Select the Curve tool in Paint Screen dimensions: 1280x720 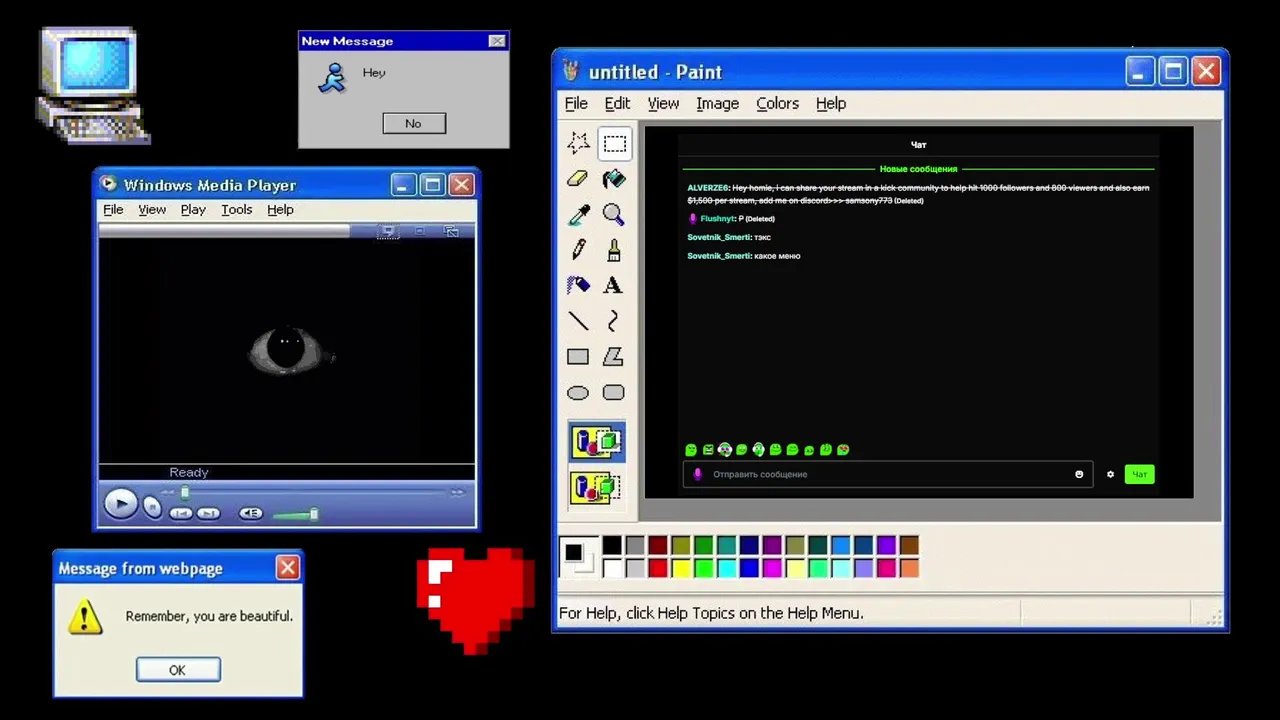tap(614, 321)
